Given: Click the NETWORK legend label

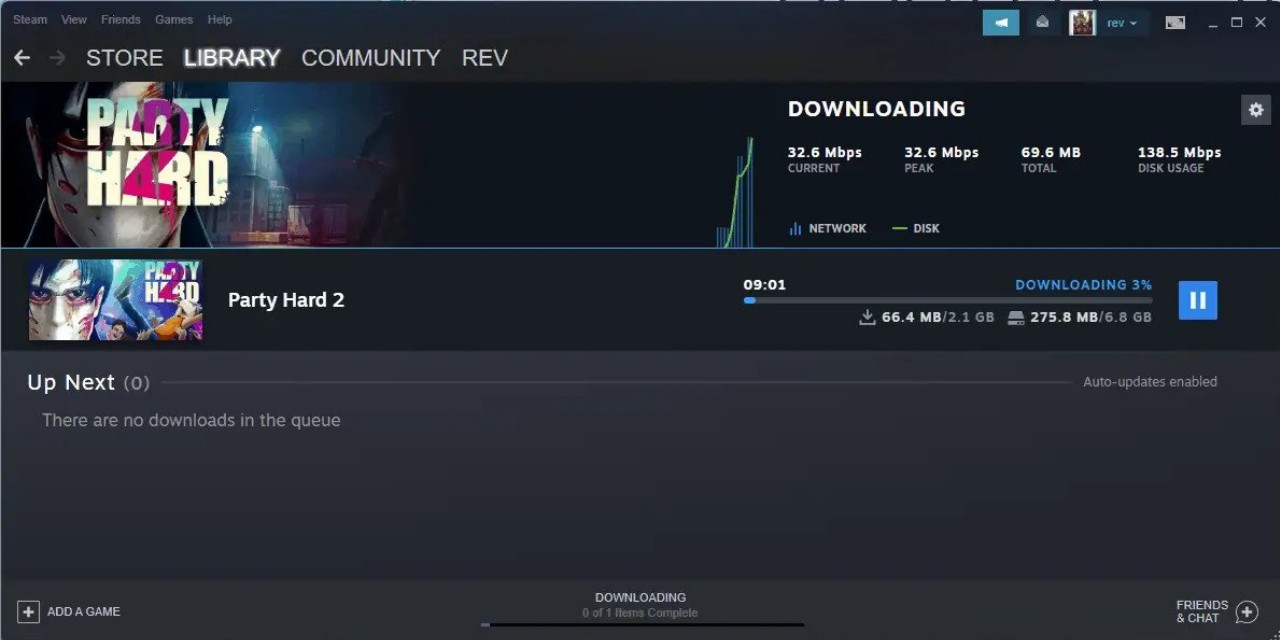Looking at the screenshot, I should pyautogui.click(x=838, y=228).
